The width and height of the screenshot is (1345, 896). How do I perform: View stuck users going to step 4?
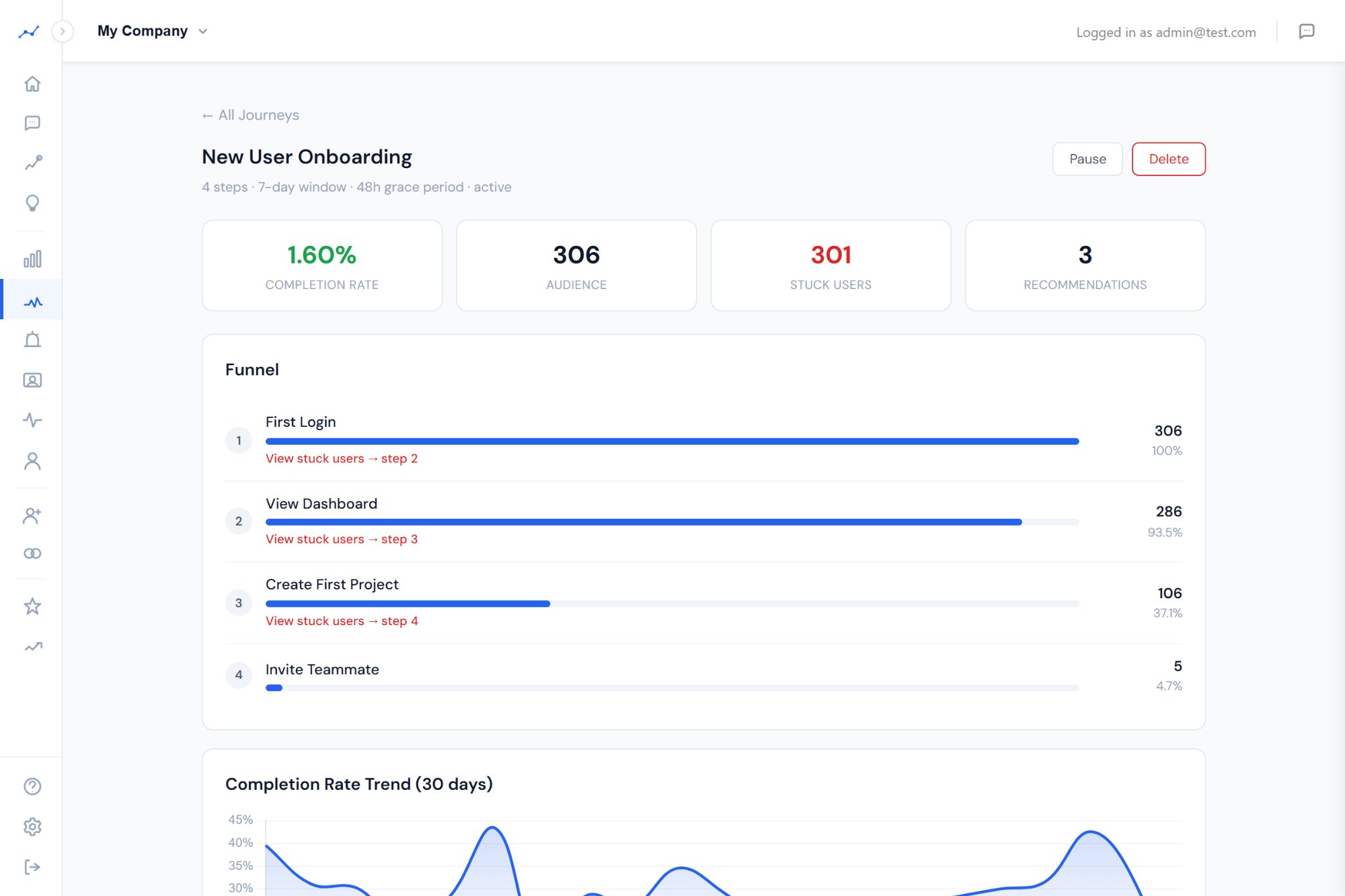[342, 621]
